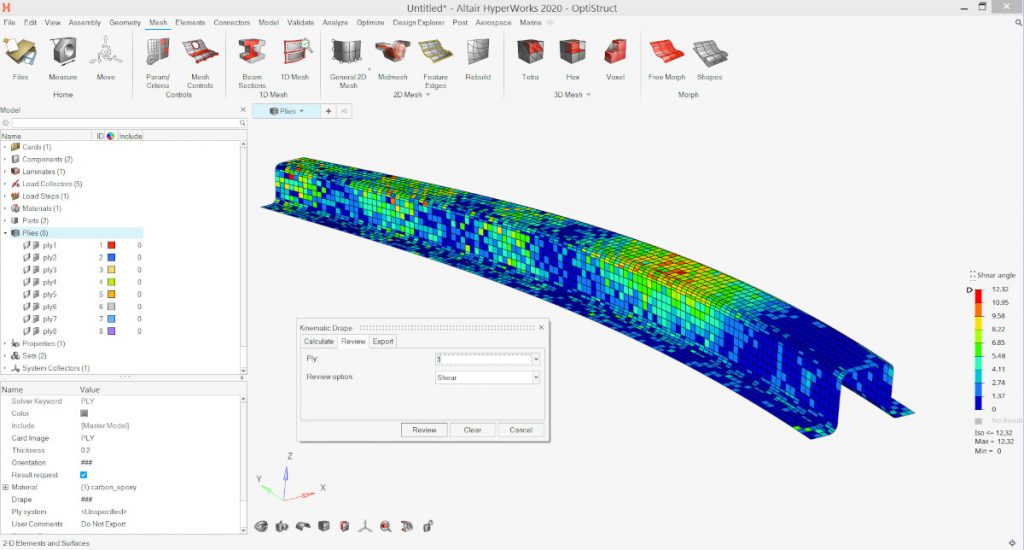Image resolution: width=1024 pixels, height=550 pixels.
Task: Select the Hex mesh tool
Action: pos(572,53)
